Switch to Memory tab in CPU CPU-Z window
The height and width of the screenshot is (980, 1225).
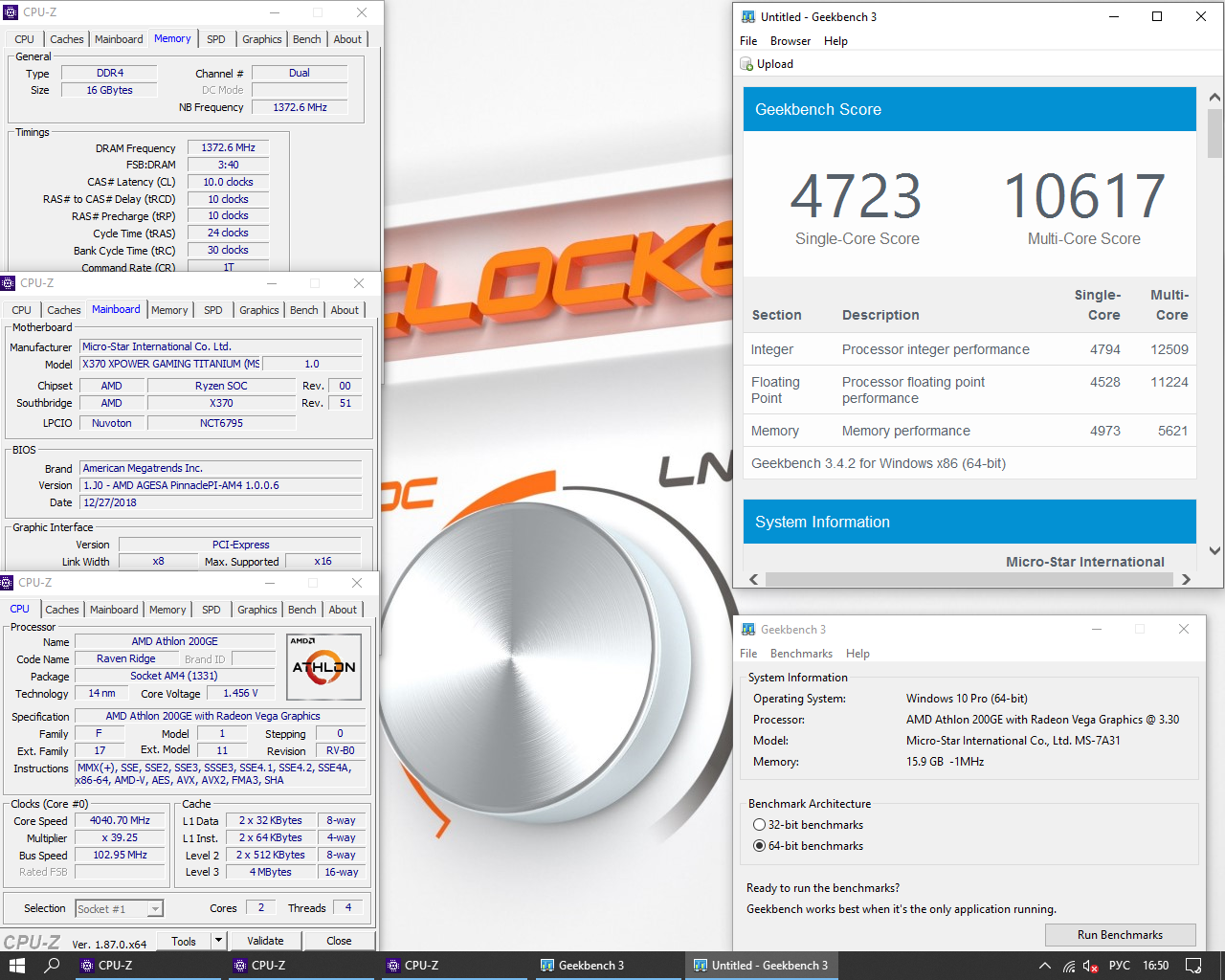tap(167, 610)
